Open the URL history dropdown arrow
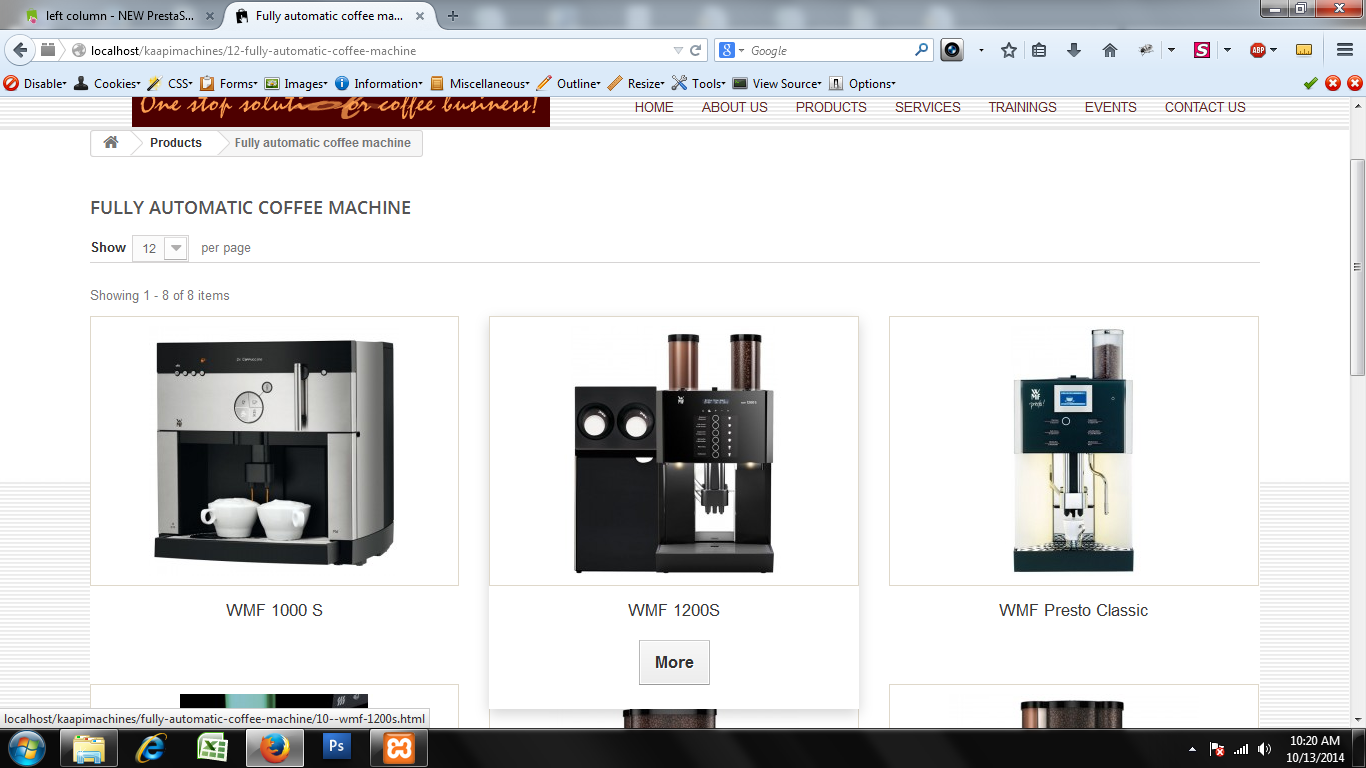The image size is (1366, 768). (x=678, y=50)
